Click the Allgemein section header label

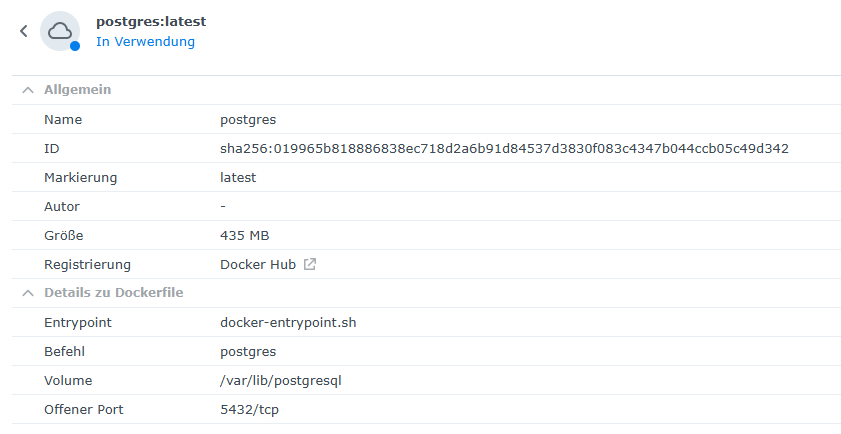(77, 90)
